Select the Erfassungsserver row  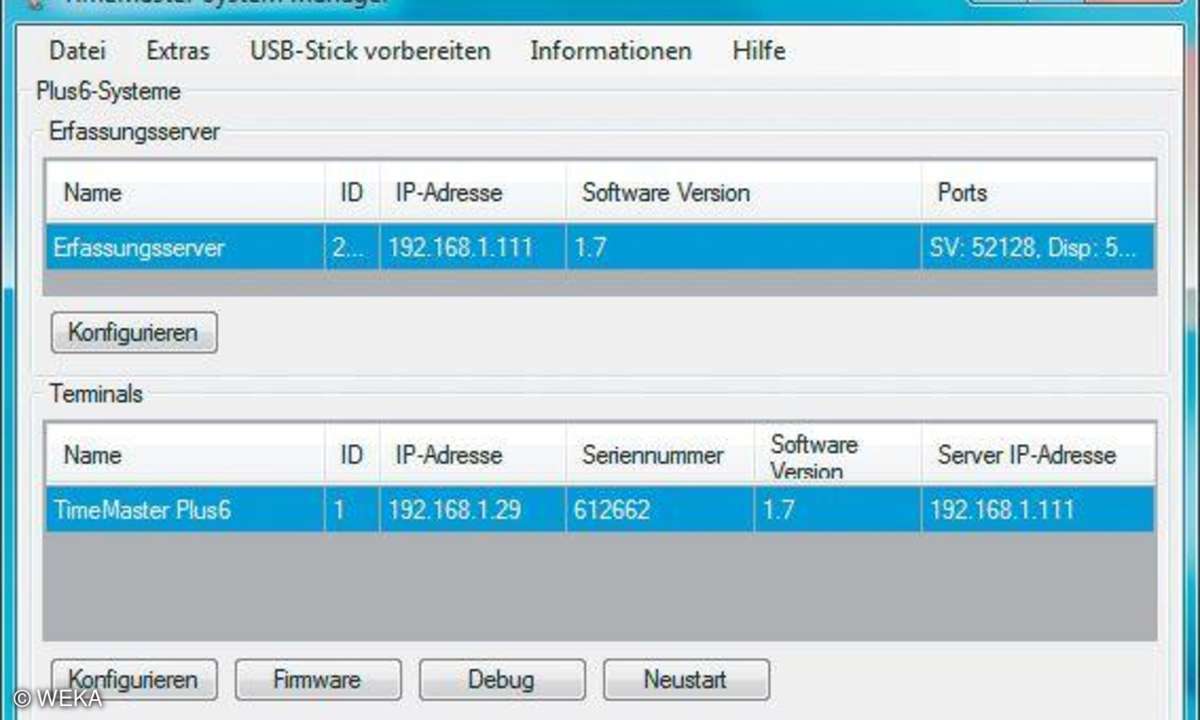(x=600, y=248)
